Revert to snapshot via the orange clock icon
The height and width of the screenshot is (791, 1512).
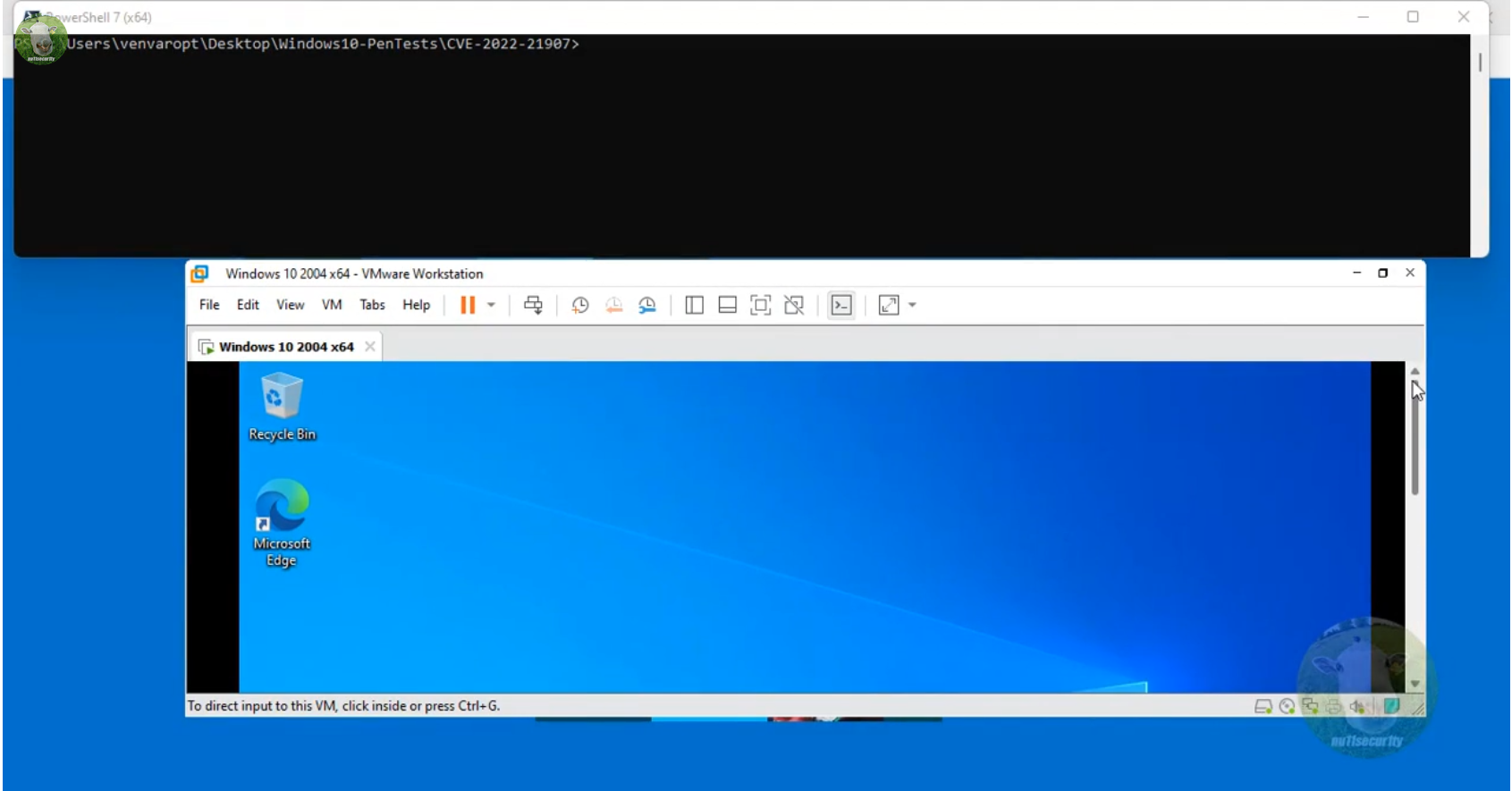click(x=613, y=305)
